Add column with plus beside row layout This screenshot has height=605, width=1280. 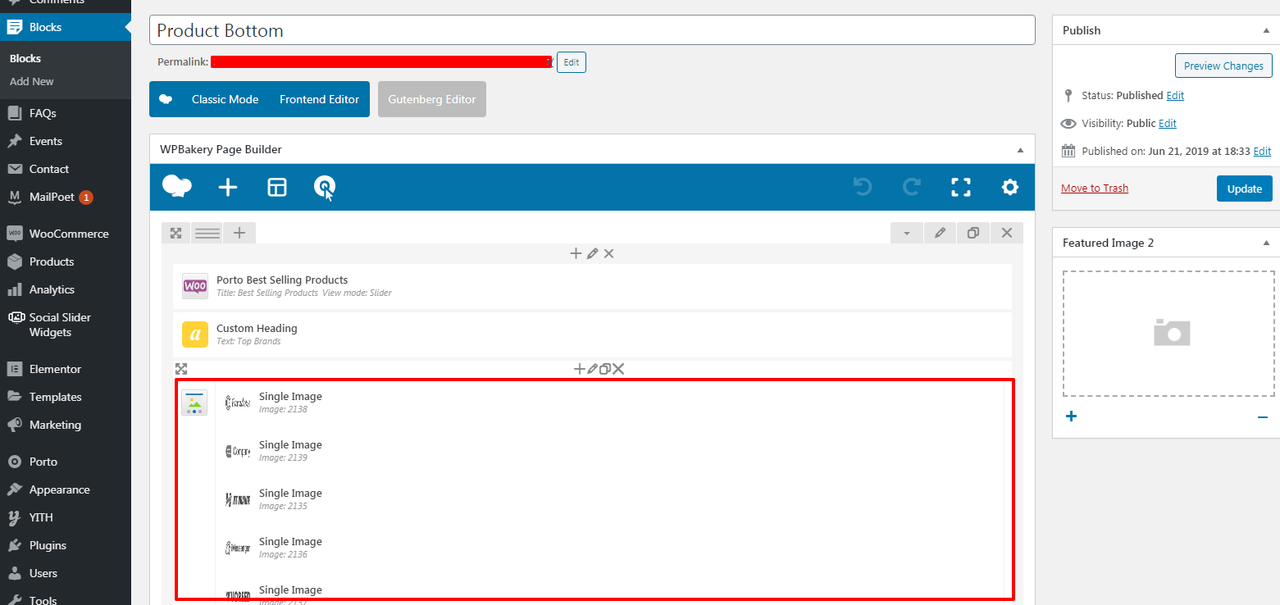pyautogui.click(x=239, y=233)
